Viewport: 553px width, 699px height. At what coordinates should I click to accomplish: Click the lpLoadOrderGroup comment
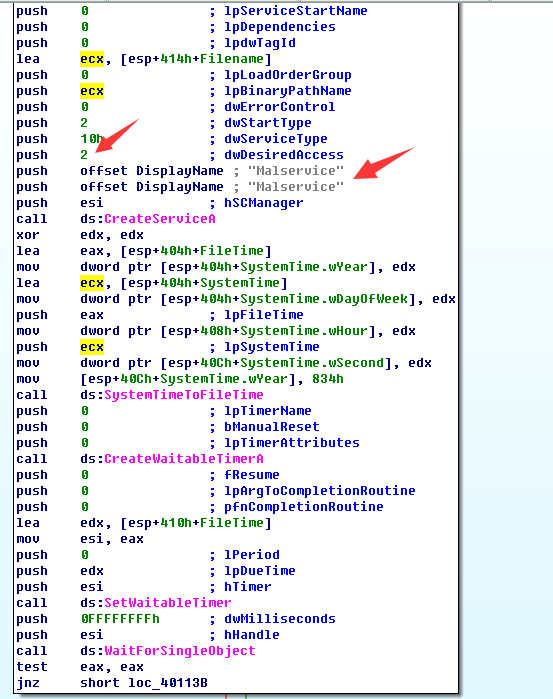coord(288,75)
